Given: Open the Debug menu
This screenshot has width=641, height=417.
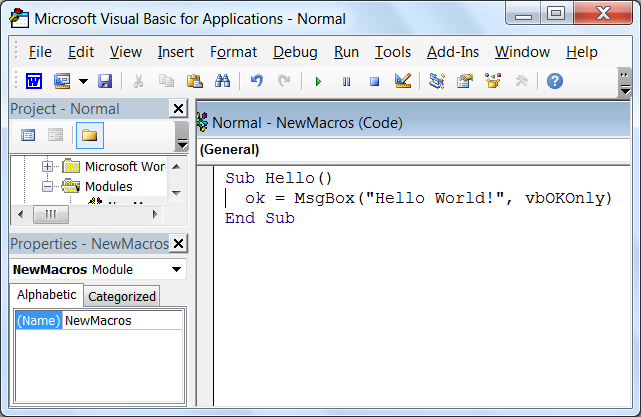Looking at the screenshot, I should coord(295,52).
